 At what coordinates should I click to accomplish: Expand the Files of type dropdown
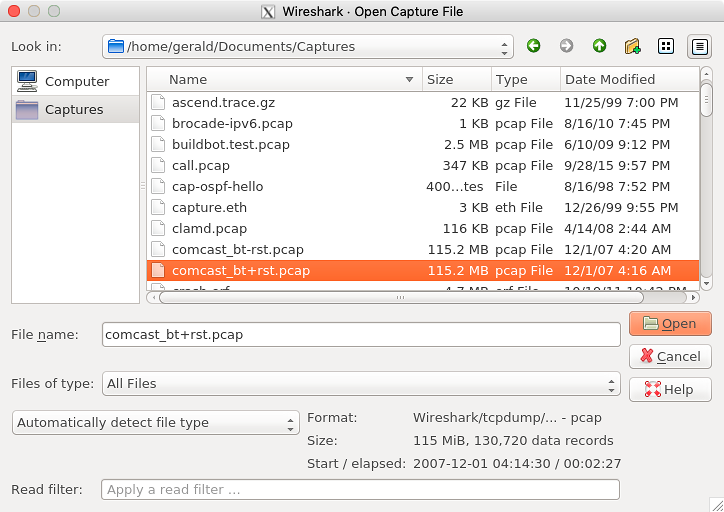360,383
